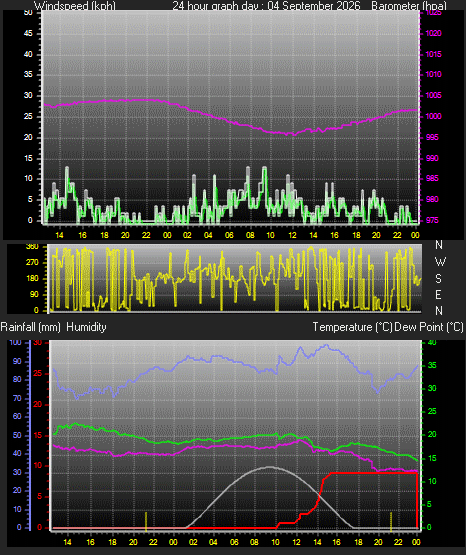Click the N label beside 0 degrees
Viewport: 466px width, 555px height.
439,311
